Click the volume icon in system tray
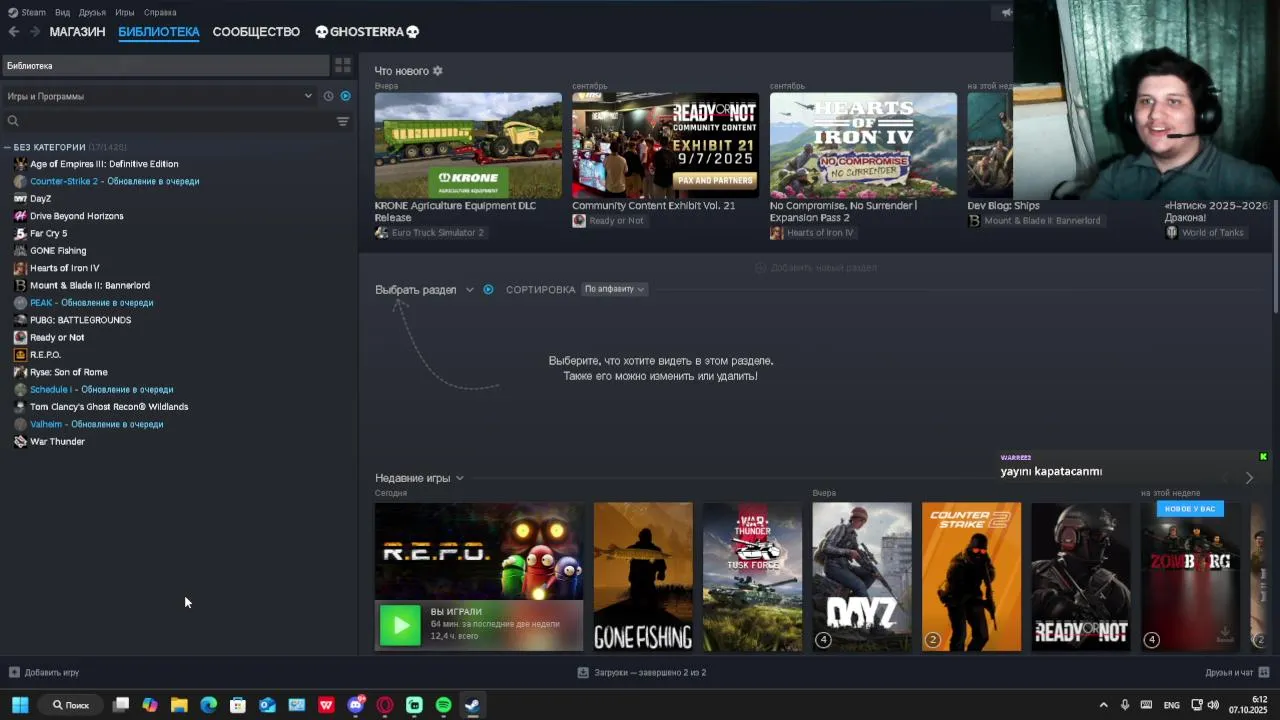Image resolution: width=1280 pixels, height=720 pixels. (1213, 705)
